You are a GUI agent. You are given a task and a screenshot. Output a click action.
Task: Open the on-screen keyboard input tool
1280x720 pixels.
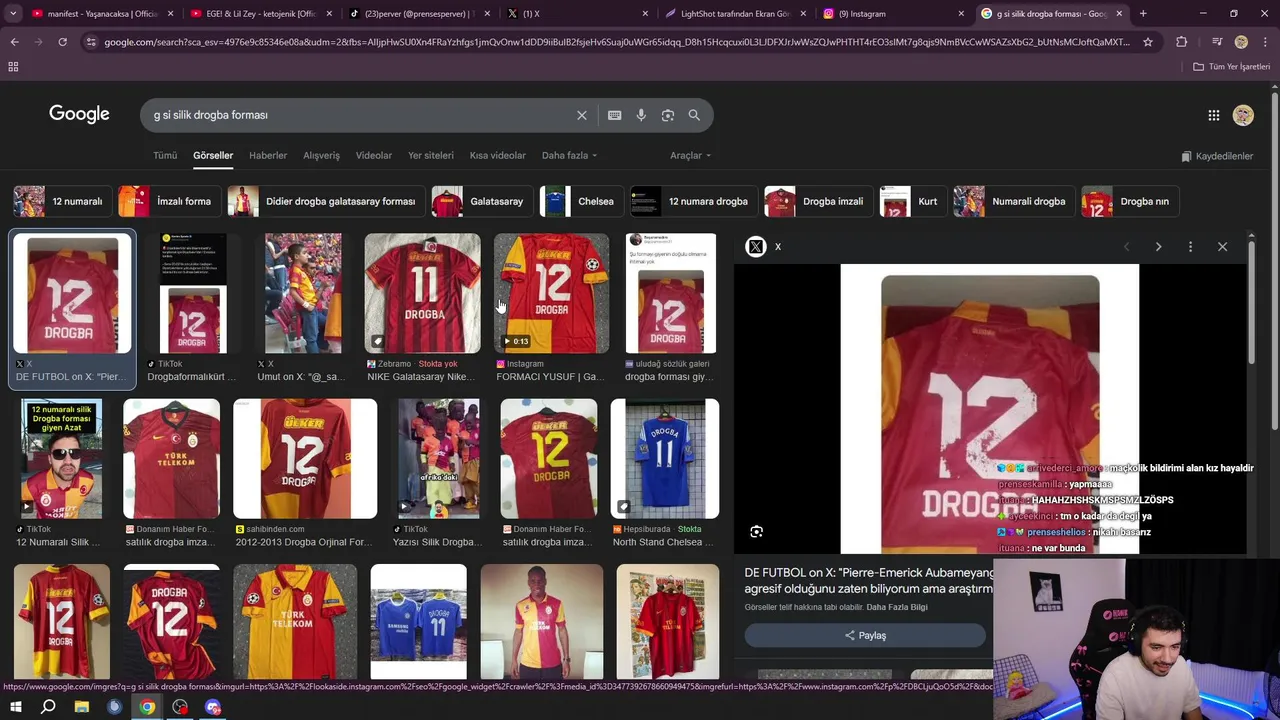click(x=614, y=115)
